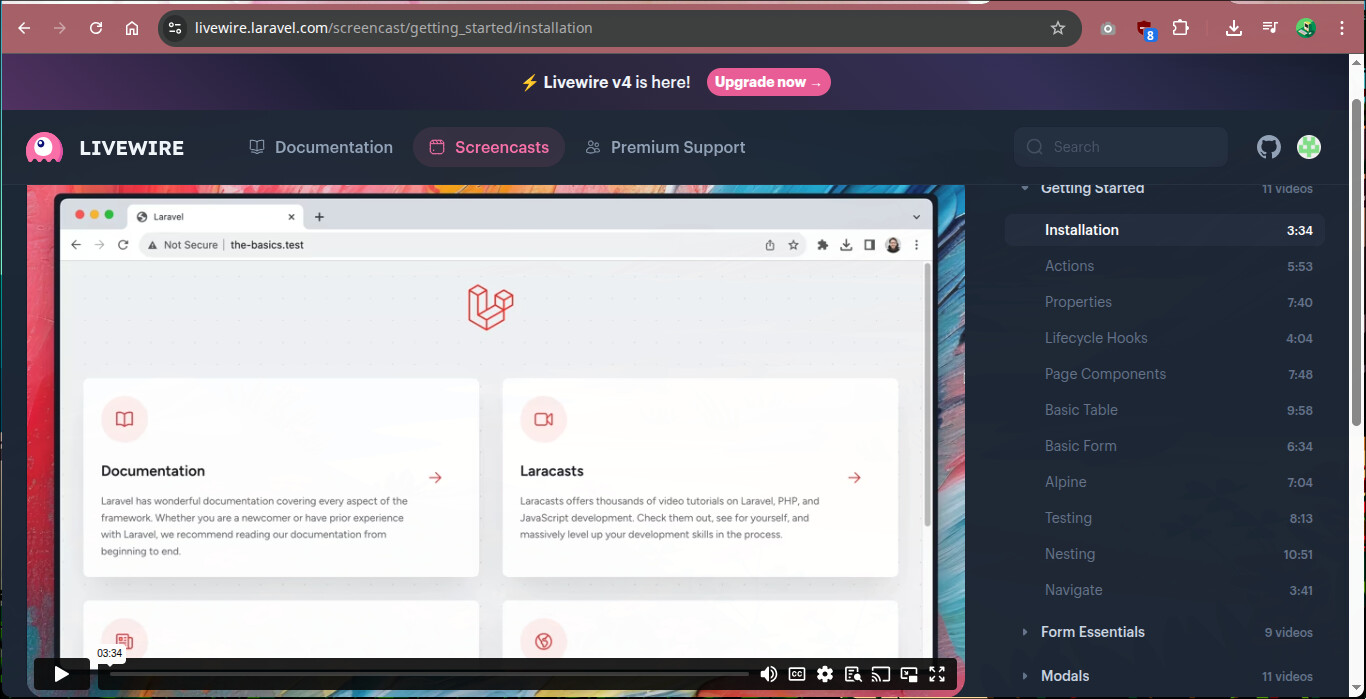Toggle closed captions on the video
Screen dimensions: 1366x699
tap(797, 674)
